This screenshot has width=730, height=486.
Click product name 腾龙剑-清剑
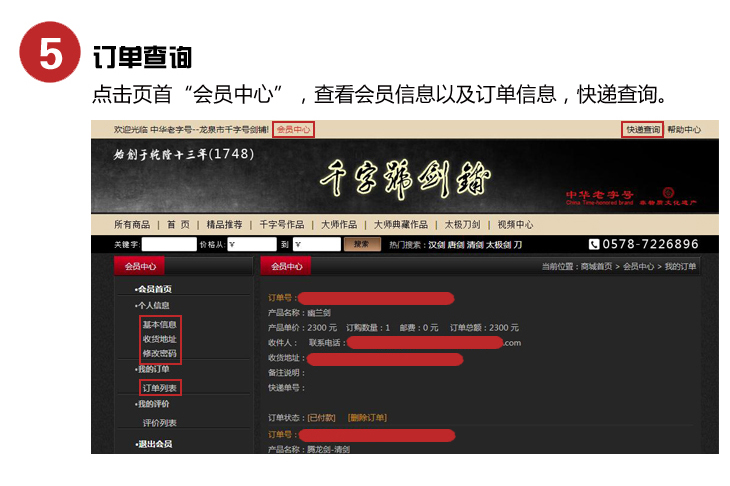[328, 449]
